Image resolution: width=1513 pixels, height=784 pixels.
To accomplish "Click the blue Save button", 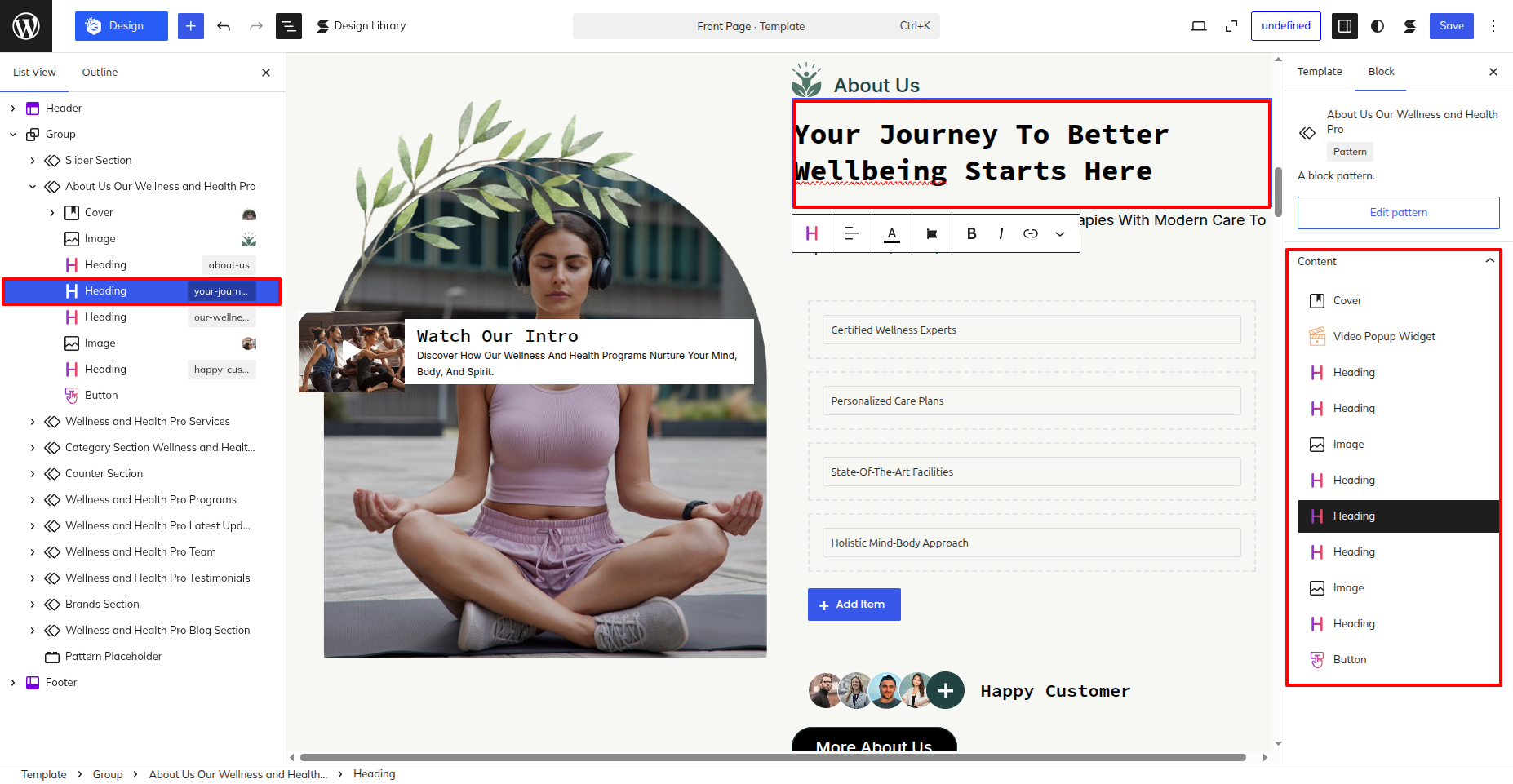I will [x=1451, y=26].
